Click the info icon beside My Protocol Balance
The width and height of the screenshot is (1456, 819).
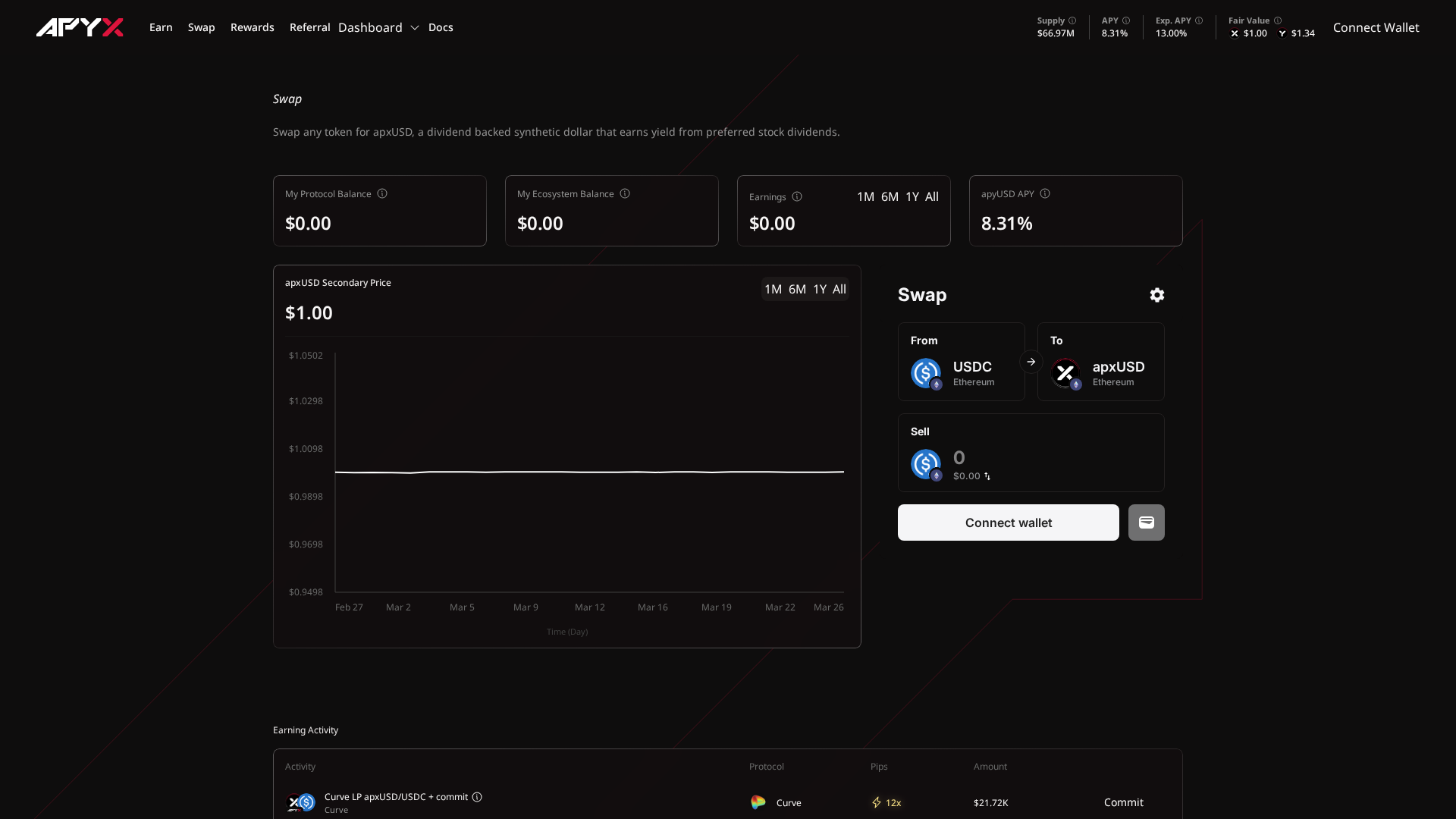(381, 193)
